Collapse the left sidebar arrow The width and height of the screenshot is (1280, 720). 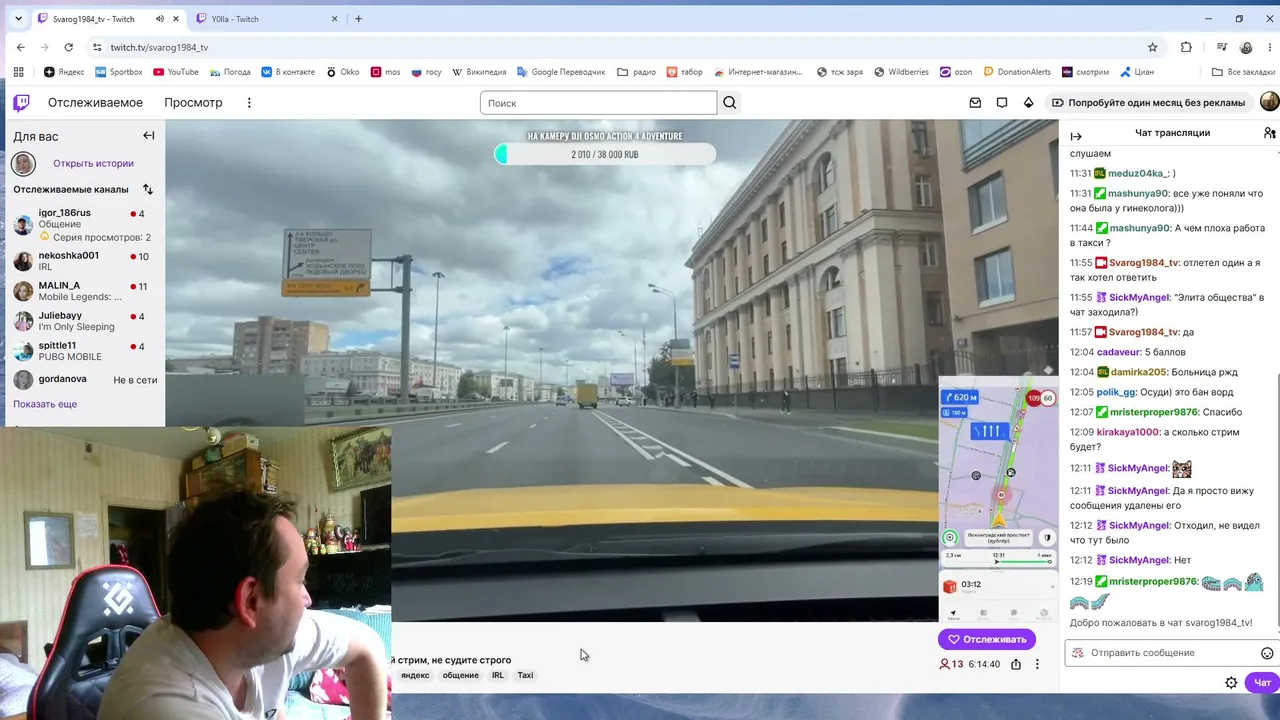(x=148, y=135)
